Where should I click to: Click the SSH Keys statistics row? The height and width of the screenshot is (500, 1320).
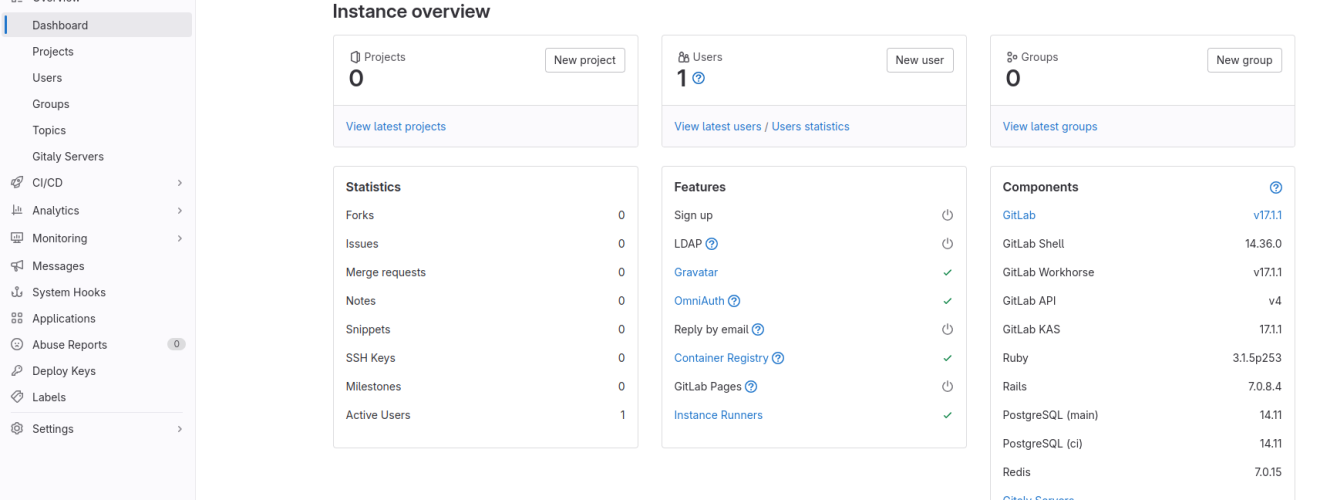(485, 358)
